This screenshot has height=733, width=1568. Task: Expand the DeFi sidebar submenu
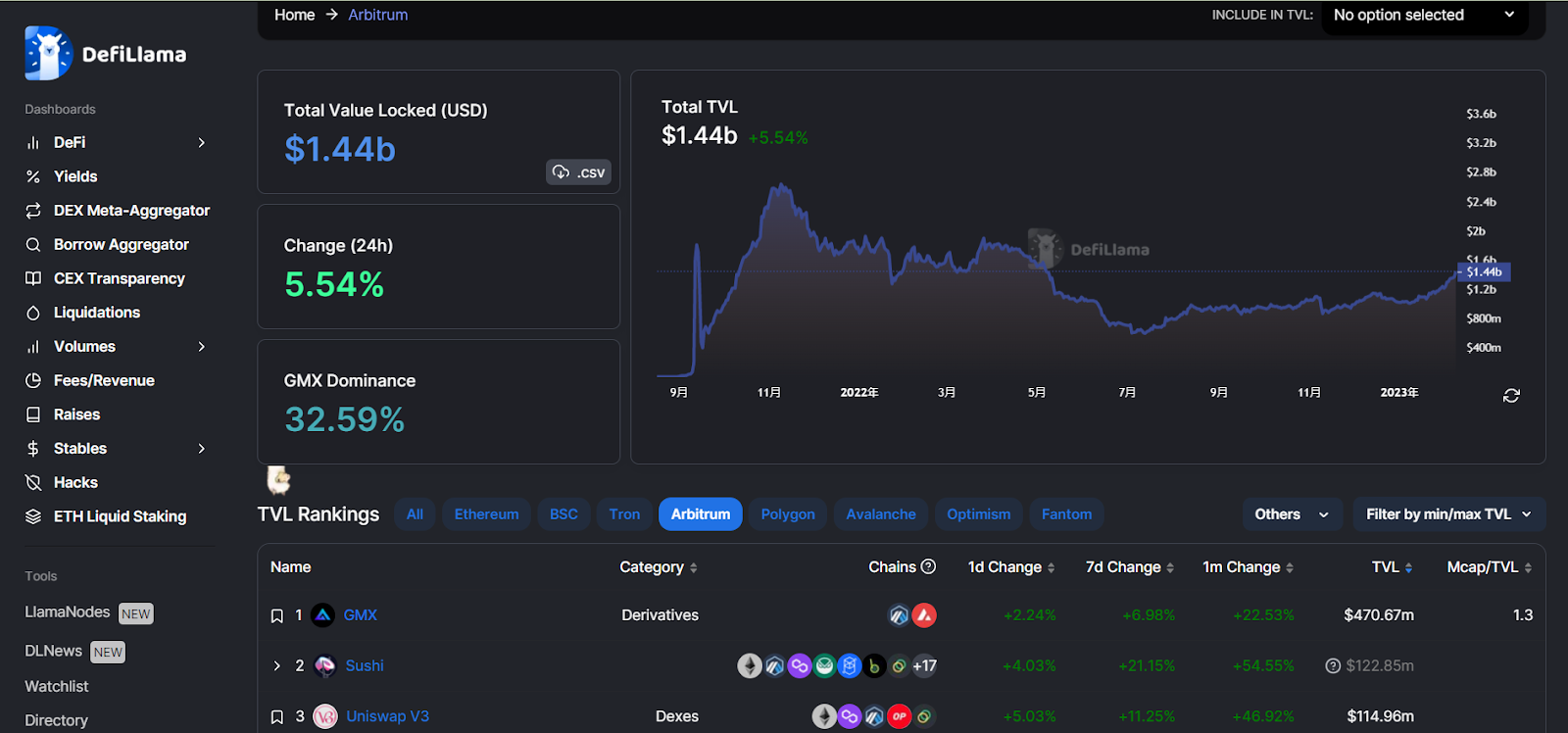(202, 143)
